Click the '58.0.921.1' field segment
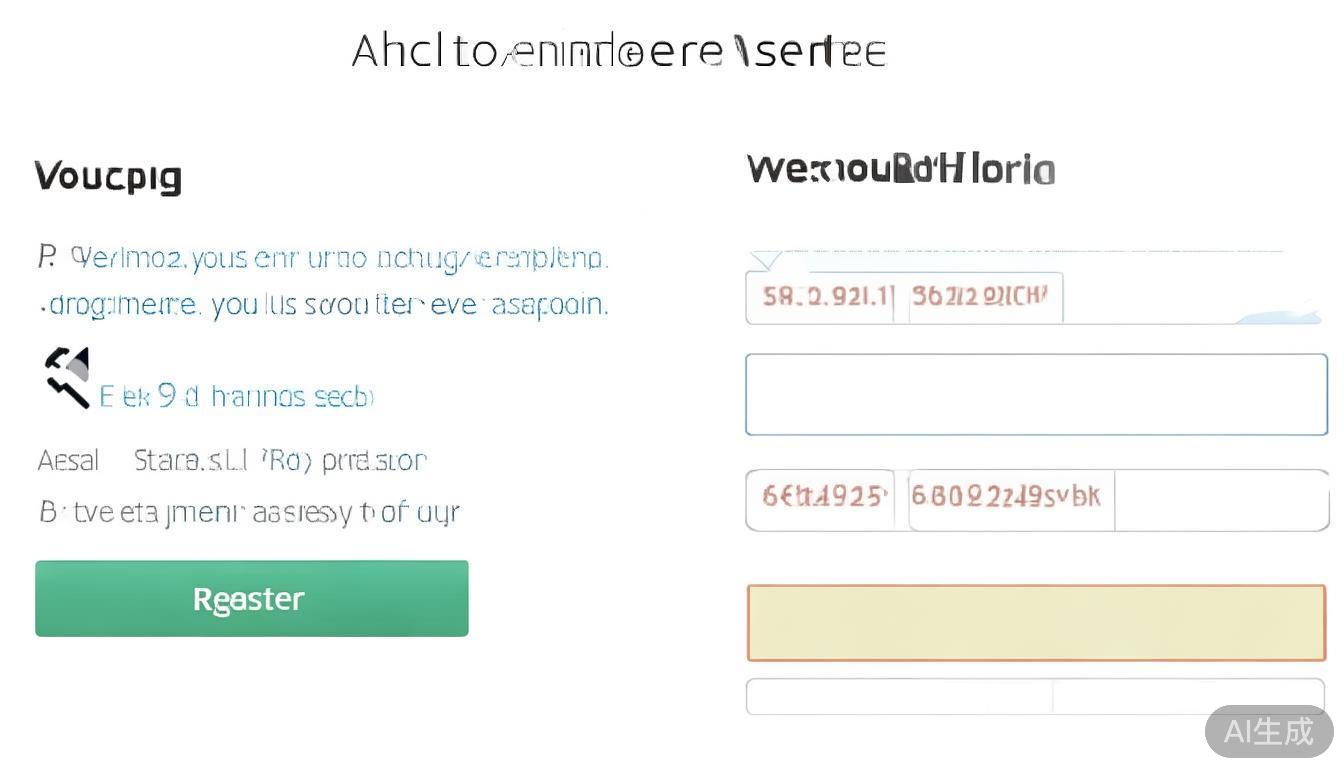The height and width of the screenshot is (768, 1344). [826, 297]
